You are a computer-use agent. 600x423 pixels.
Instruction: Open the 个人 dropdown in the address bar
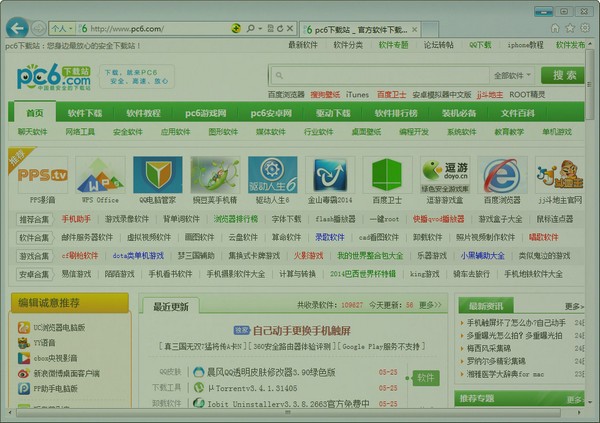[x=62, y=28]
